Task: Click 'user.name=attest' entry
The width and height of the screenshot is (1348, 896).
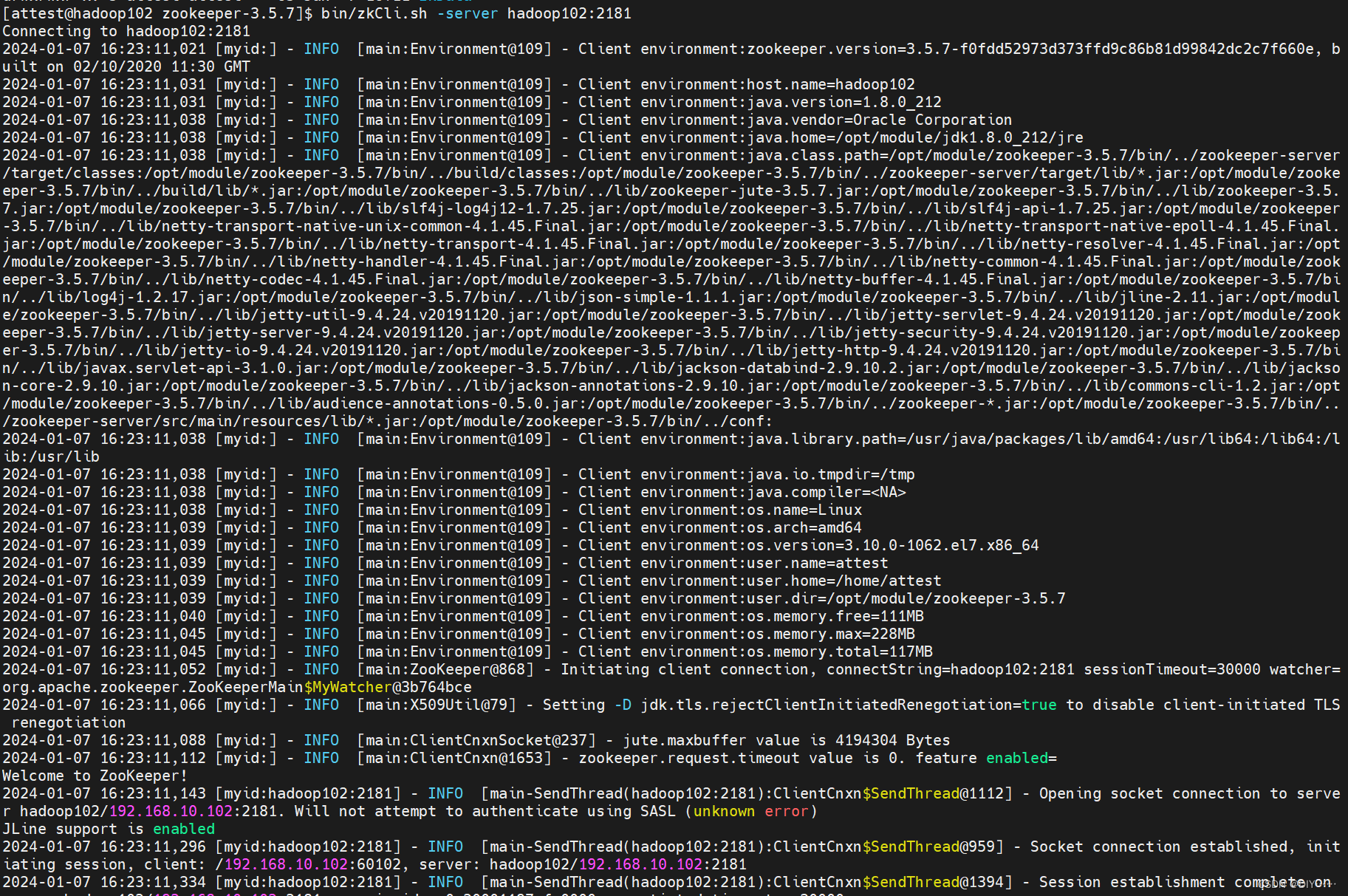Action: click(x=818, y=563)
